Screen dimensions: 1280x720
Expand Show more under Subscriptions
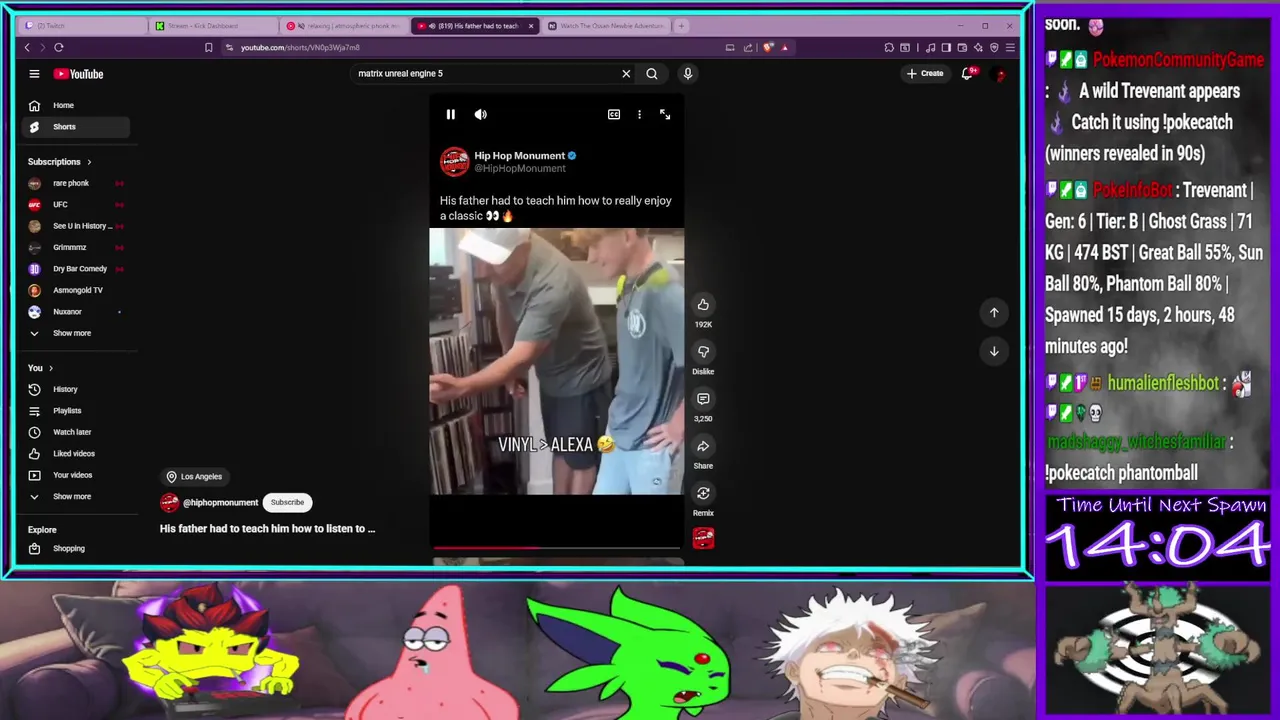[x=76, y=333]
